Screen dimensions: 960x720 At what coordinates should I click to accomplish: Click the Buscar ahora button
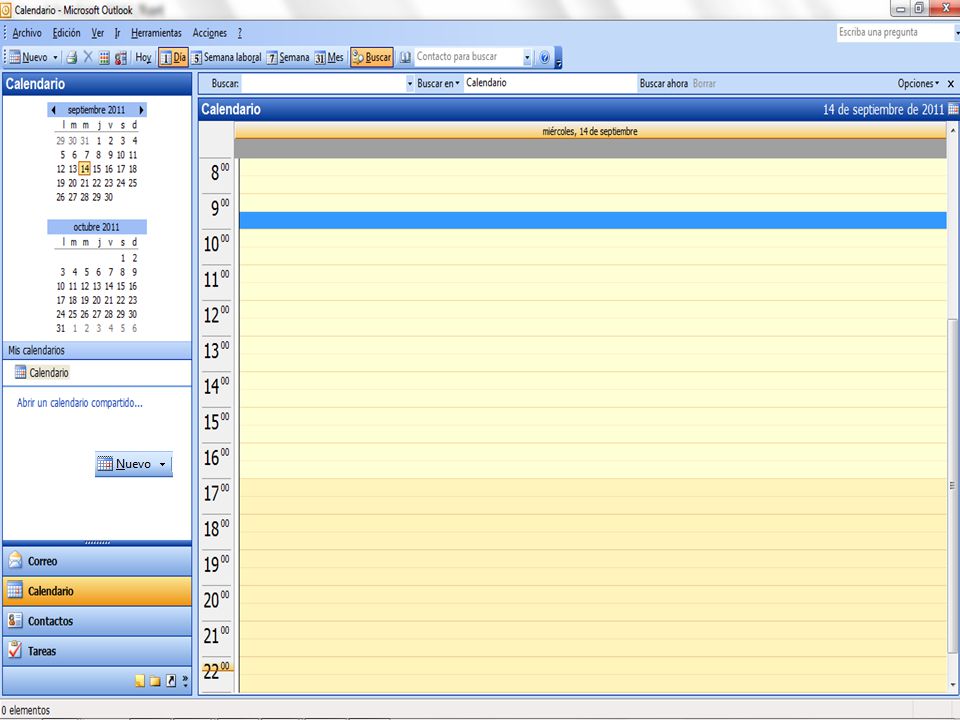pos(664,83)
